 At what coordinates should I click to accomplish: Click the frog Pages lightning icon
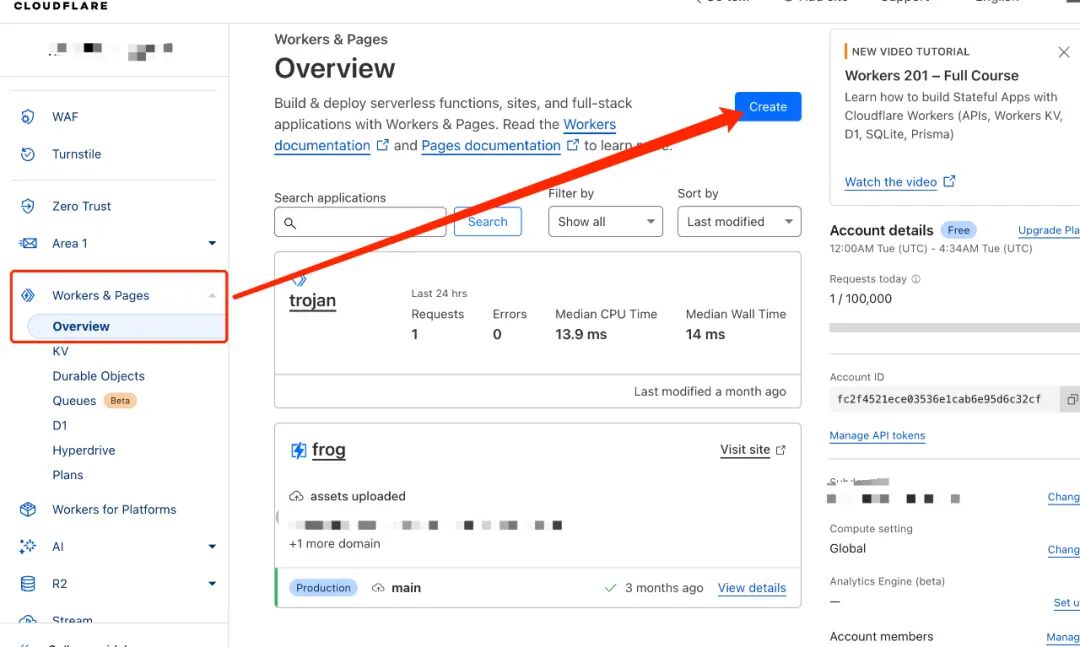[298, 450]
